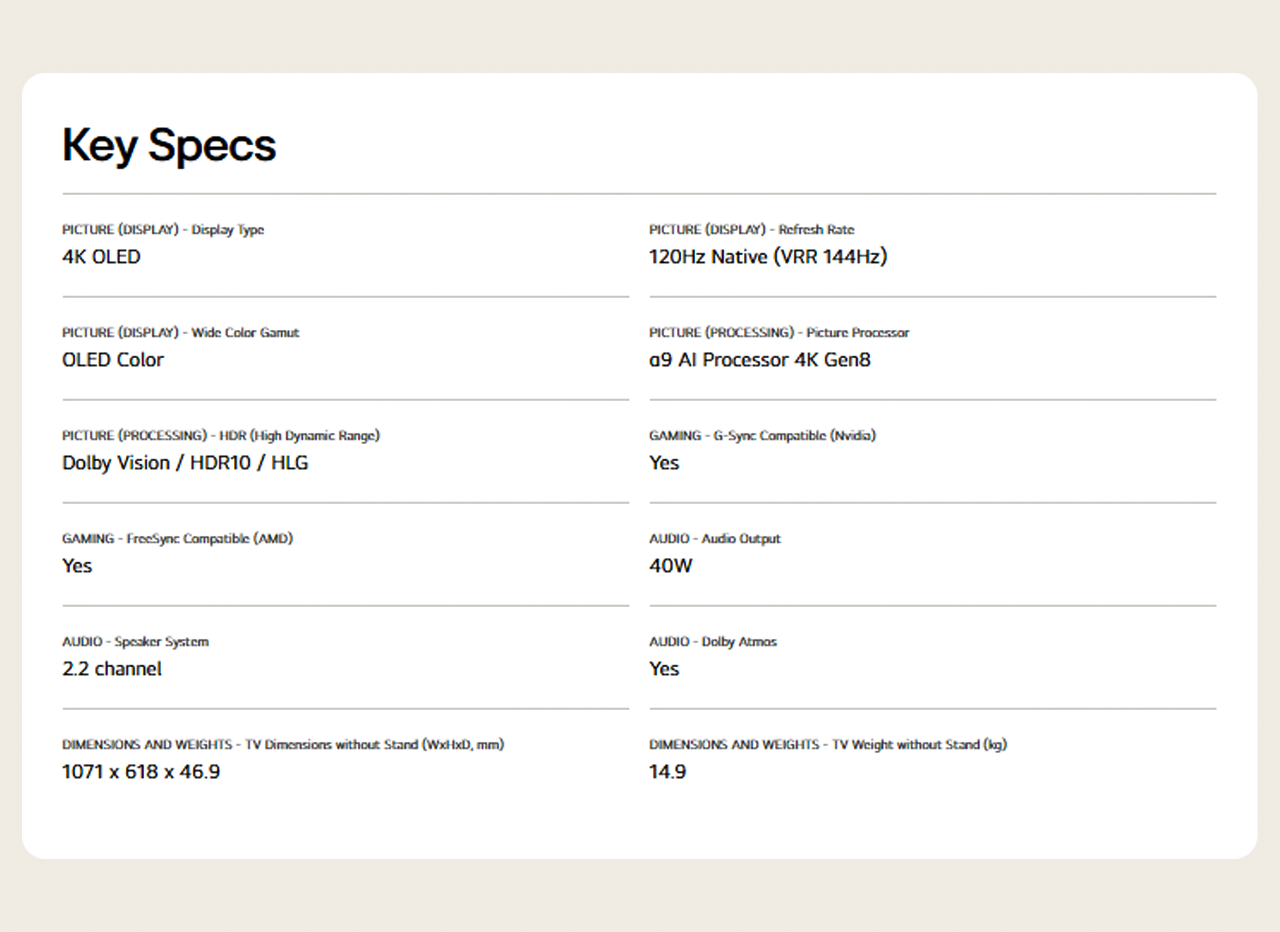Click the Key Specs heading
The width and height of the screenshot is (1280, 932).
pyautogui.click(x=169, y=146)
